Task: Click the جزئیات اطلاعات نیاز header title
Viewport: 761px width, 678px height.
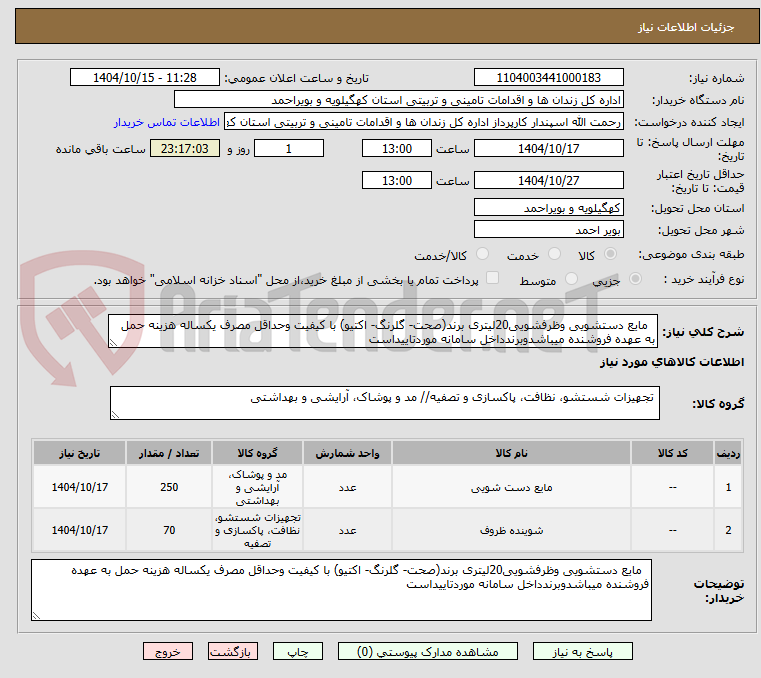Action: tap(686, 27)
